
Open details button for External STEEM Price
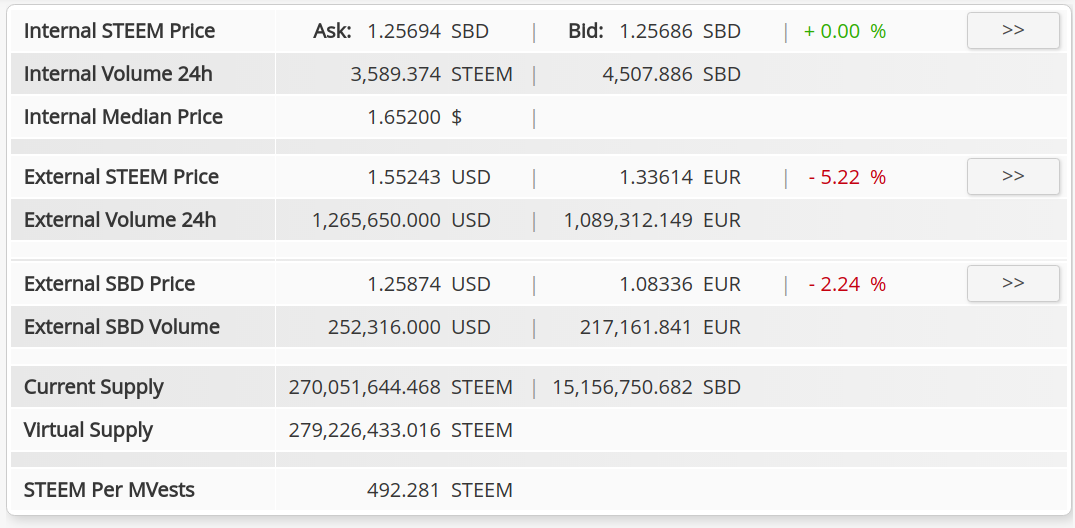click(1013, 176)
